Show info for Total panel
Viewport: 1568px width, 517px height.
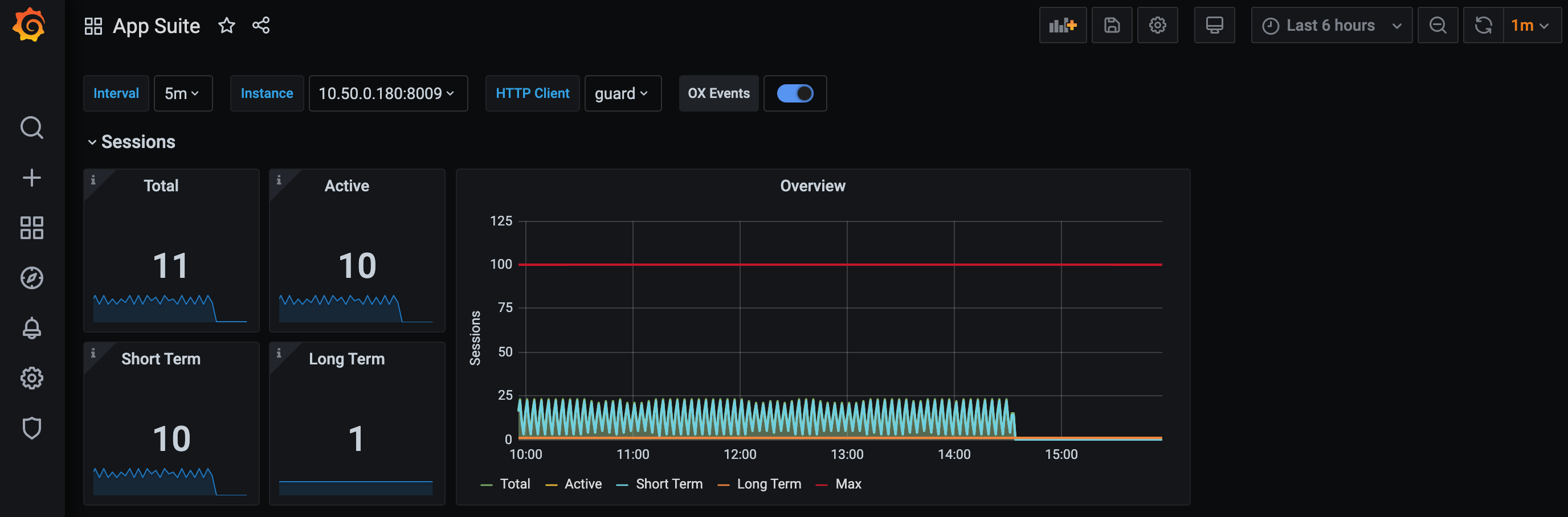pos(93,179)
